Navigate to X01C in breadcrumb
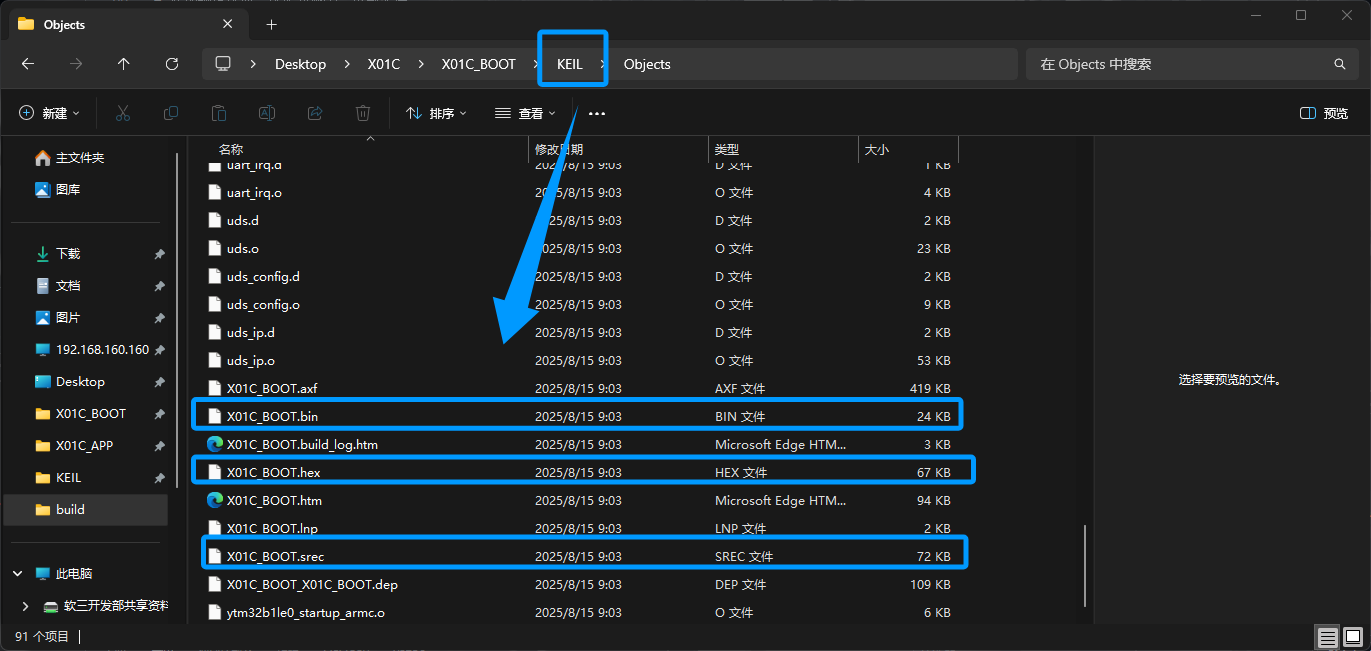The width and height of the screenshot is (1371, 651). [x=384, y=64]
